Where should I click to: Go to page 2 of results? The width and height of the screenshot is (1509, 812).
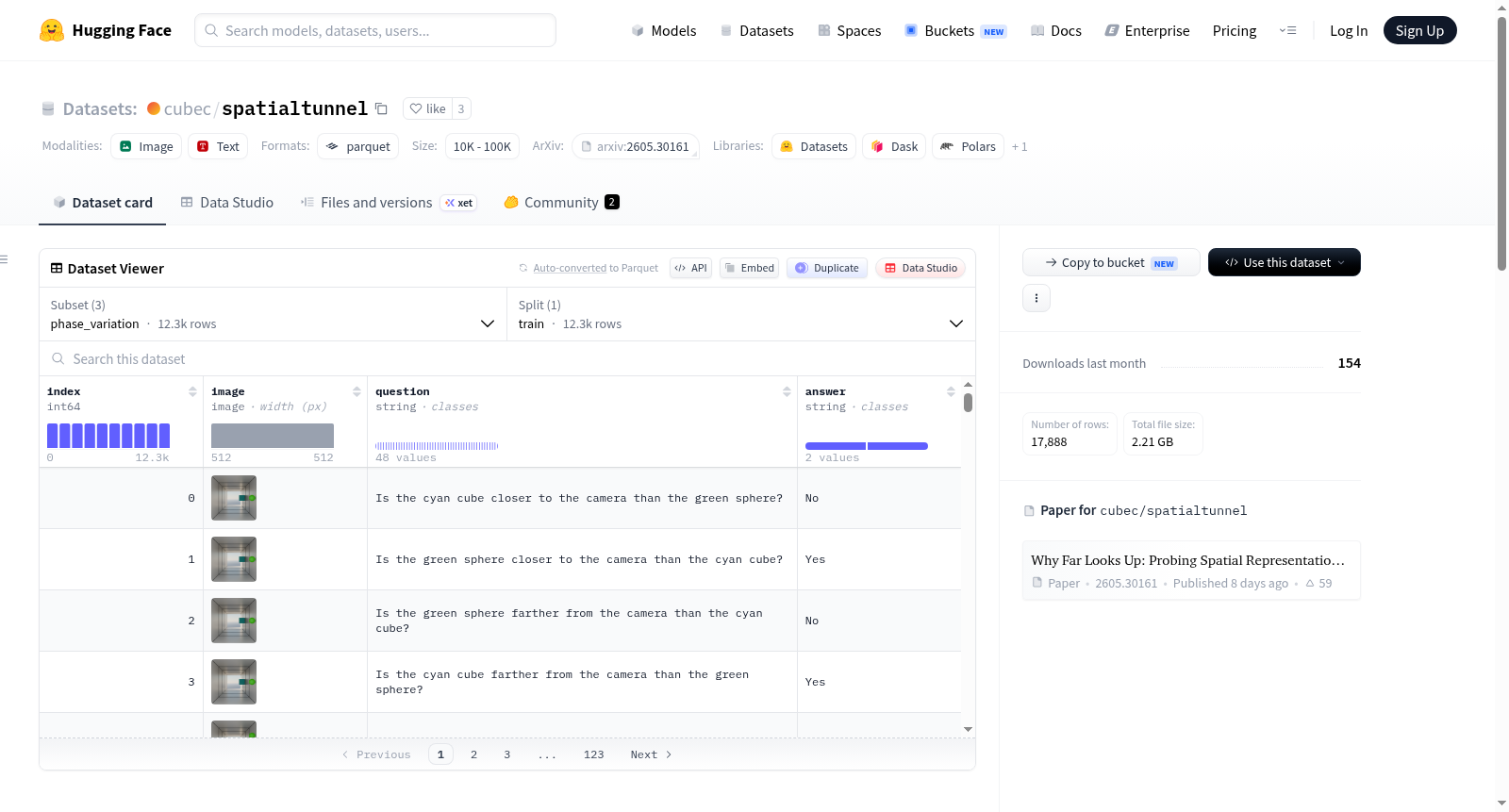coord(473,754)
